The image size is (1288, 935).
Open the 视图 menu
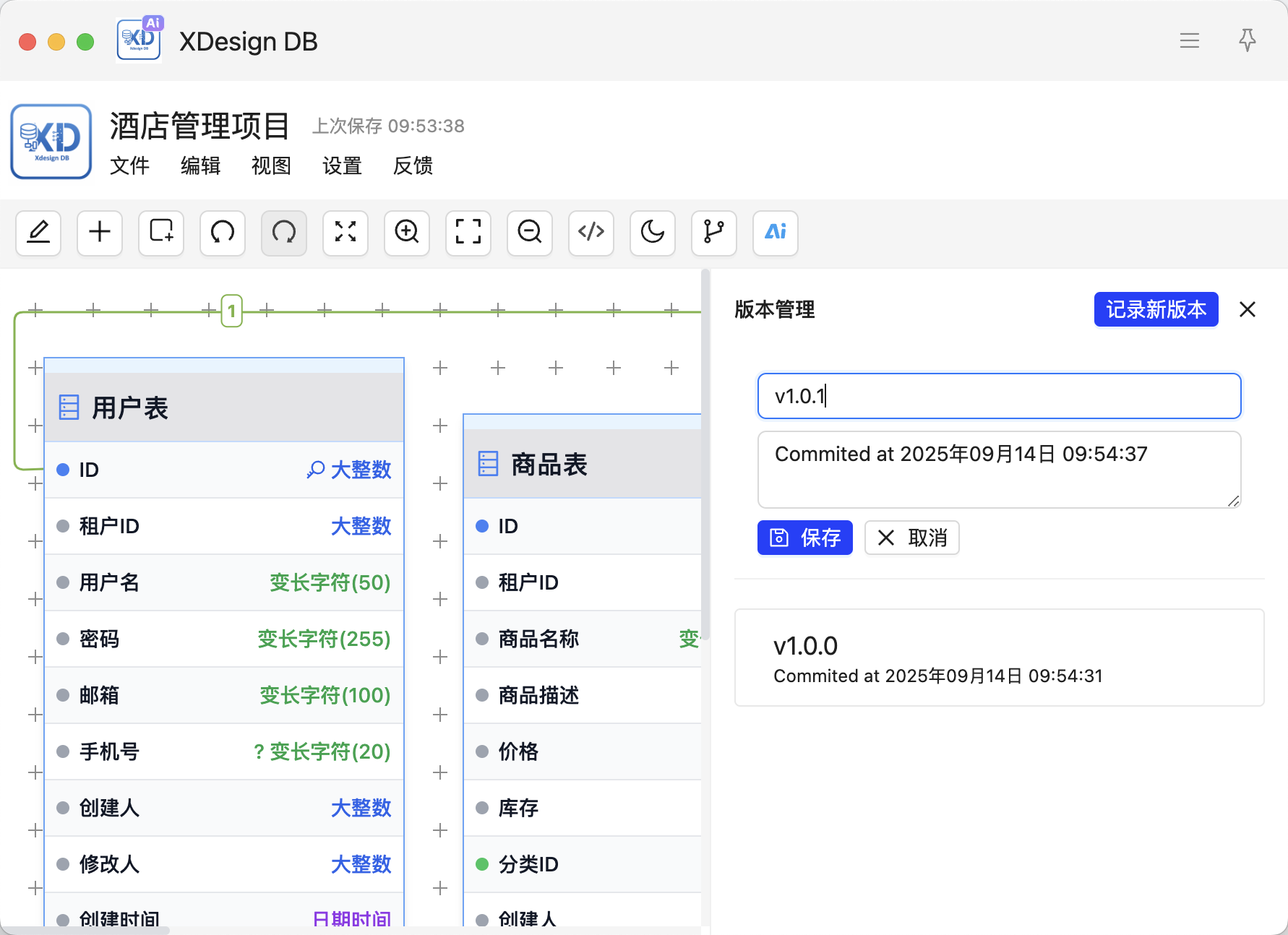coord(272,166)
